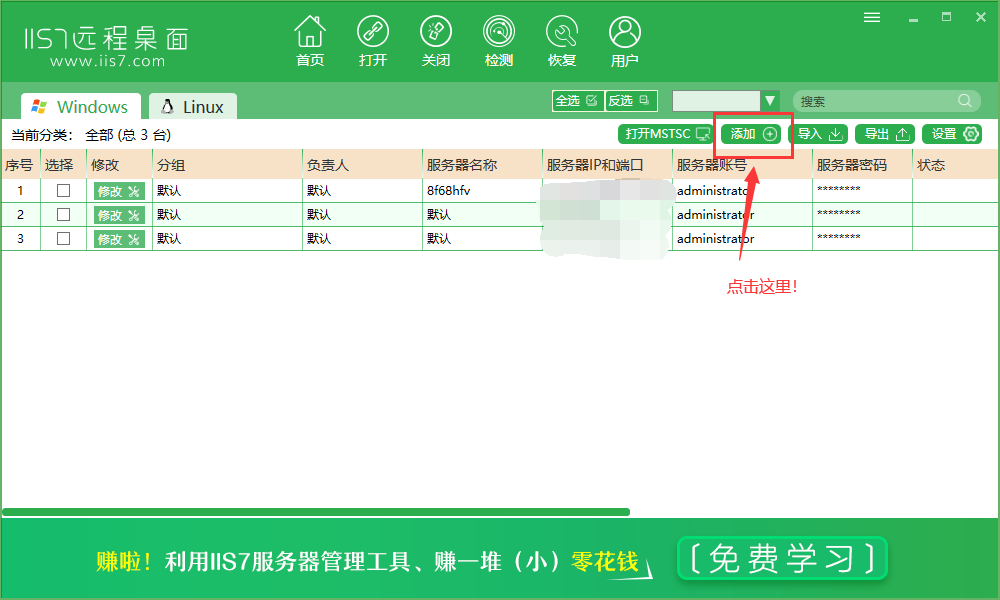1000x600 pixels.
Task: Run the 检测 radar icon
Action: tap(499, 32)
